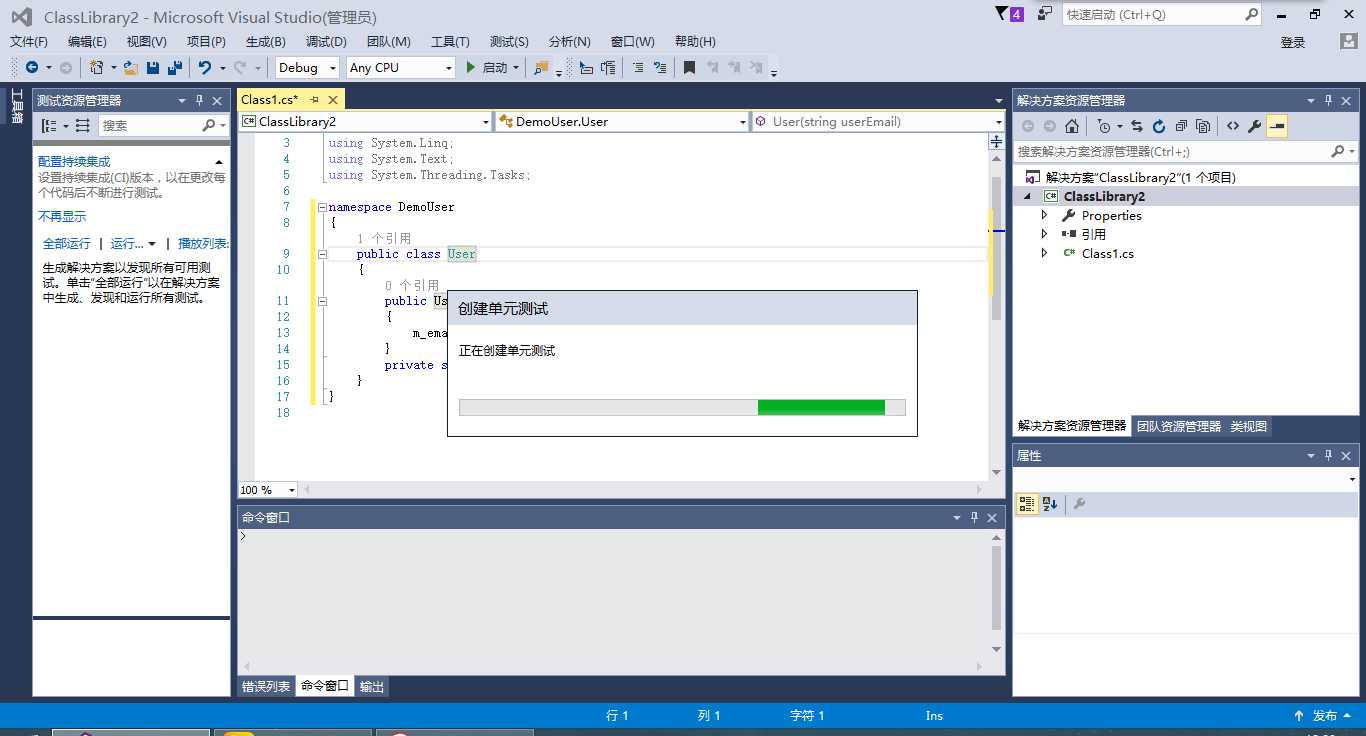Open the 测试(S) menu
Screen dimensions: 1366x736
coord(509,41)
